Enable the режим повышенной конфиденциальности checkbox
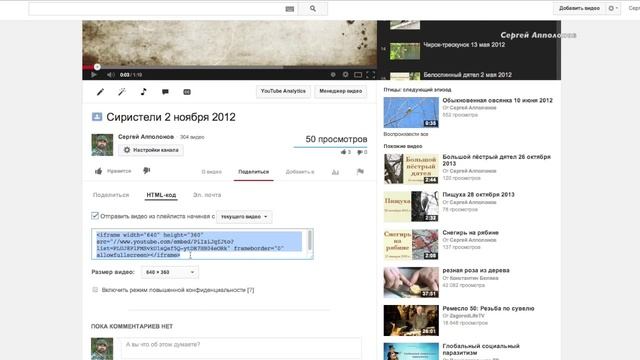This screenshot has height=360, width=640. pyautogui.click(x=95, y=290)
